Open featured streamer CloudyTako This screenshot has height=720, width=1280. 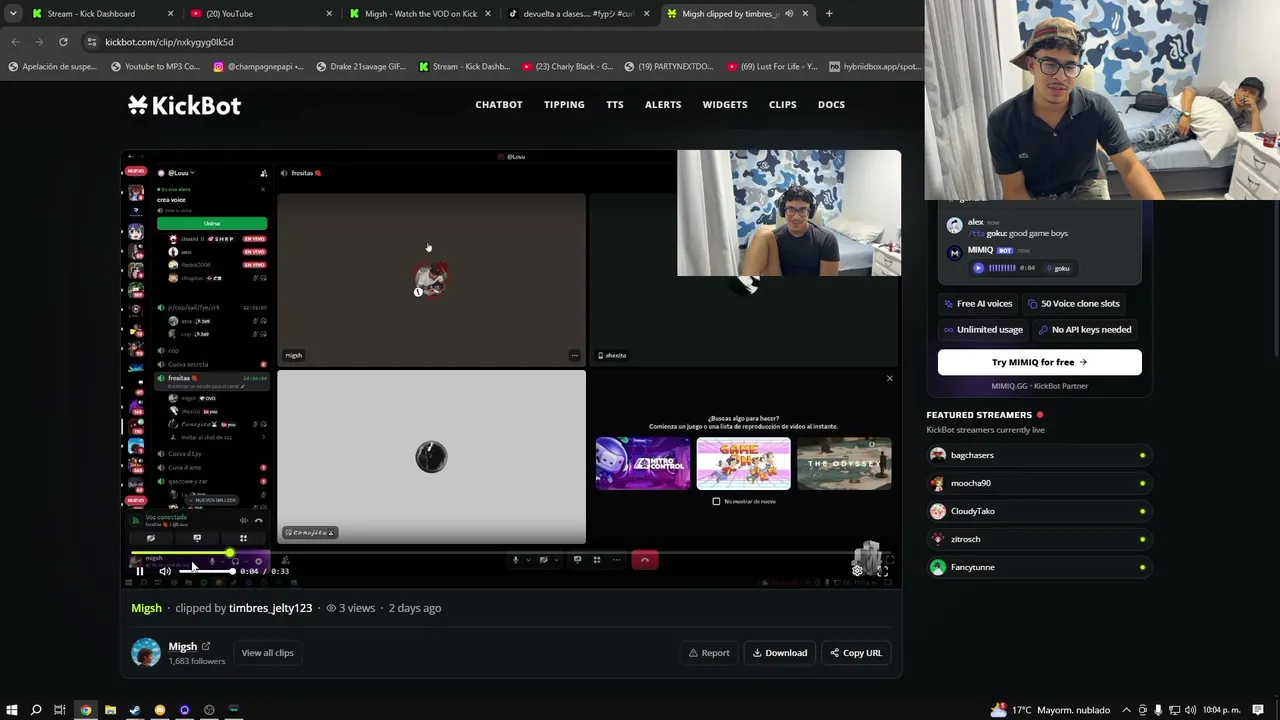[x=1038, y=511]
